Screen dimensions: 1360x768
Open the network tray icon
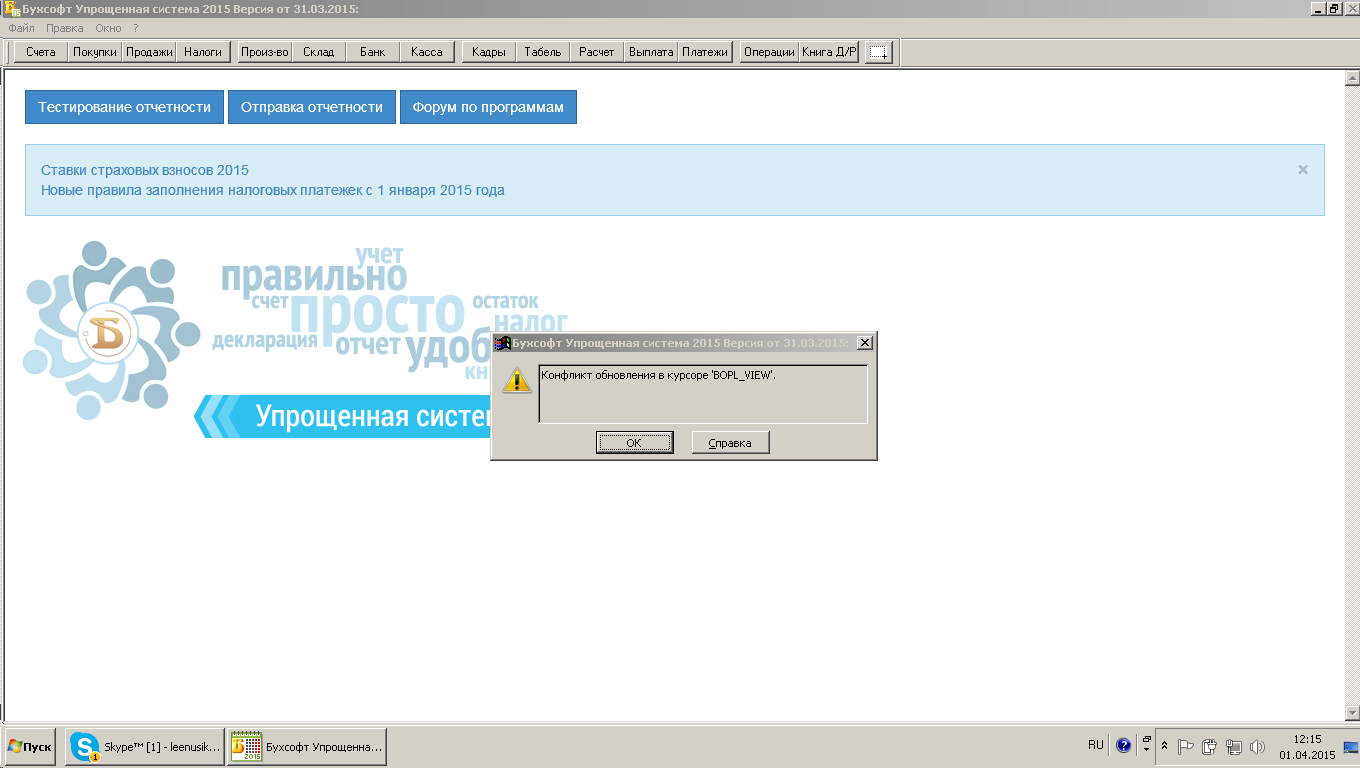coord(1234,746)
